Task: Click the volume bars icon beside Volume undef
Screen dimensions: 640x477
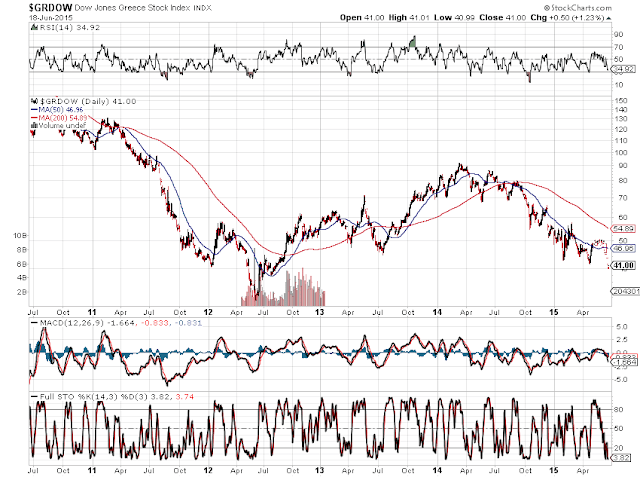Action: (34, 125)
